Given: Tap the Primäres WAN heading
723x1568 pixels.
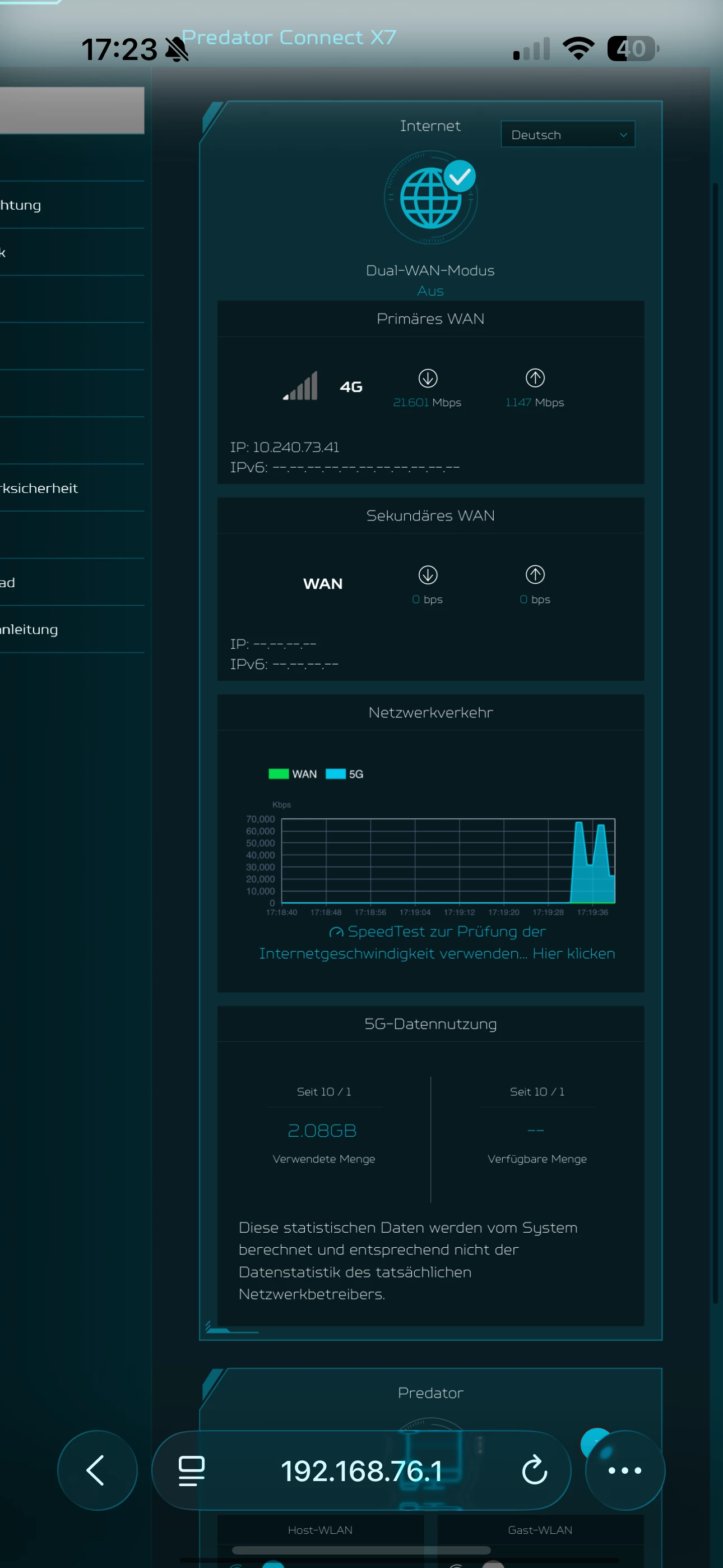Looking at the screenshot, I should [430, 319].
